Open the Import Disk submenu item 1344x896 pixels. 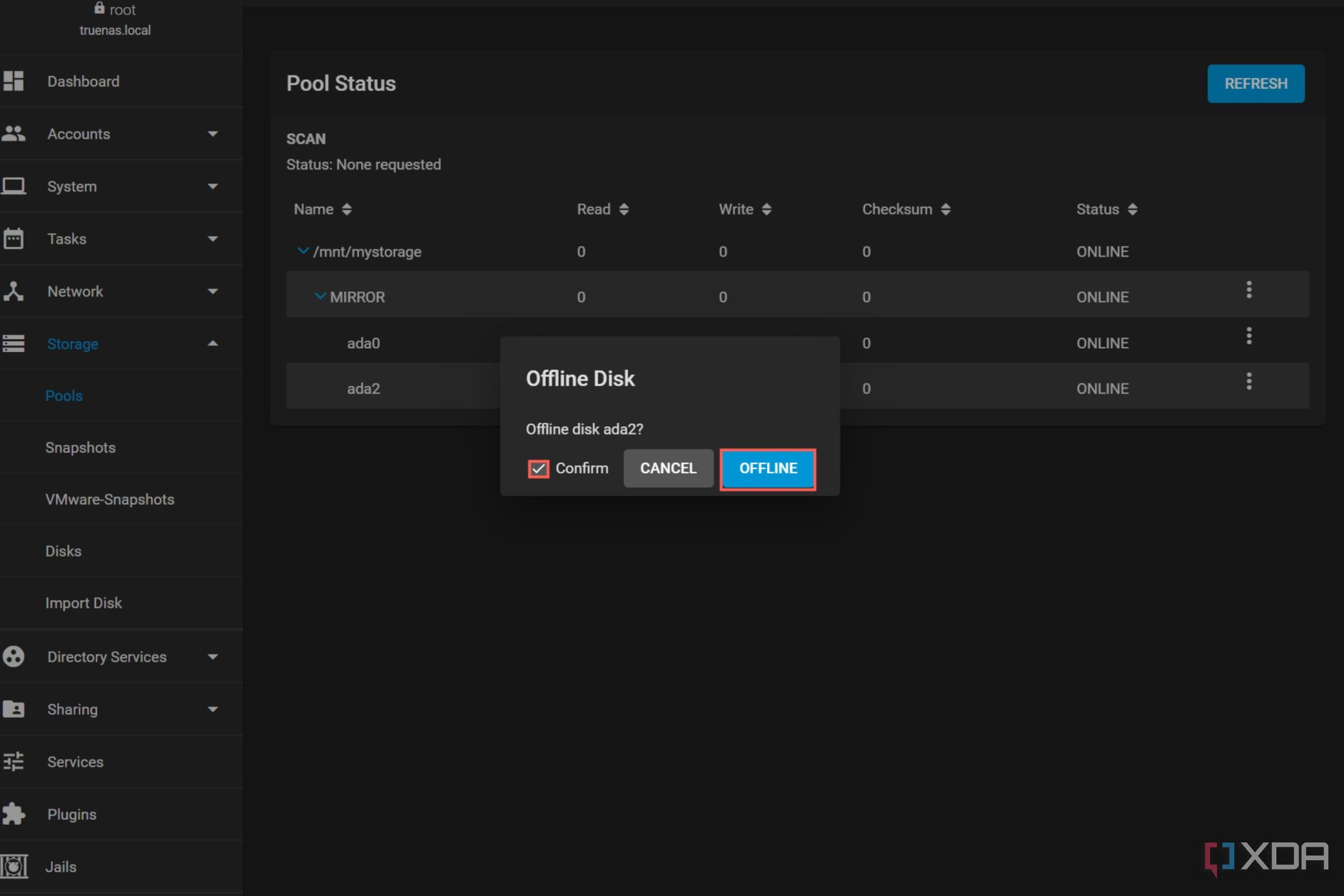click(83, 603)
